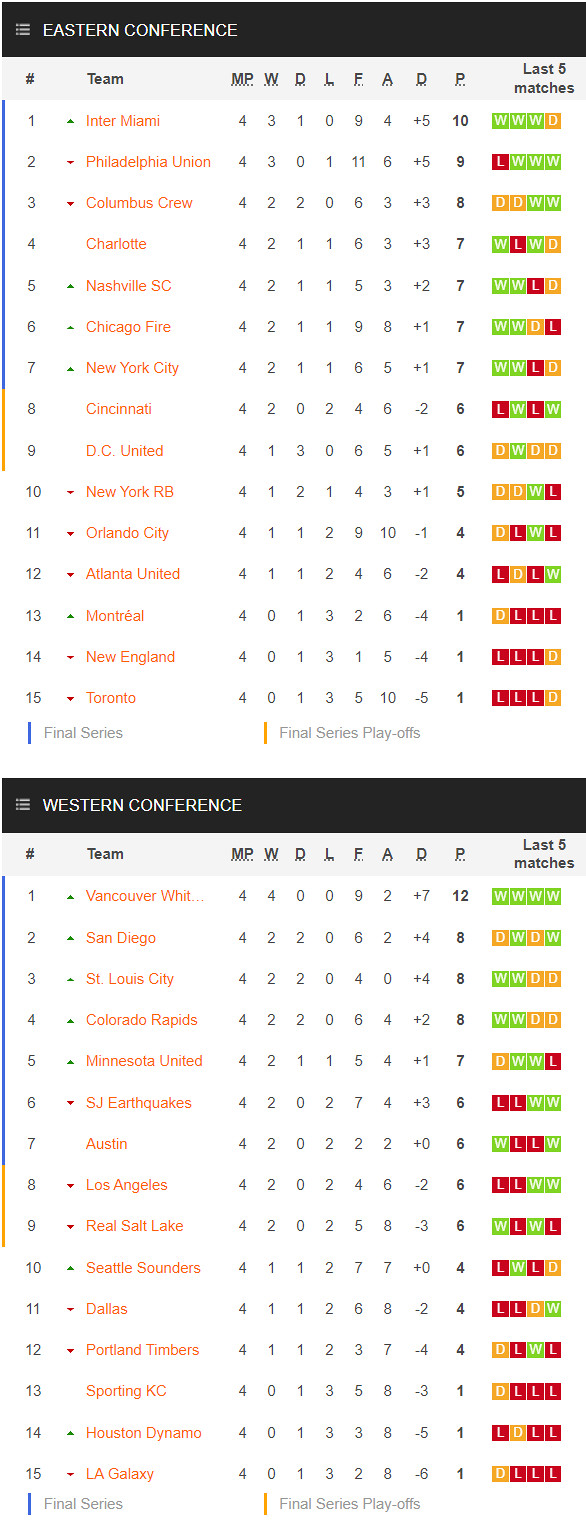
Task: Click Inter Miami's green up arrow
Action: tap(70, 121)
